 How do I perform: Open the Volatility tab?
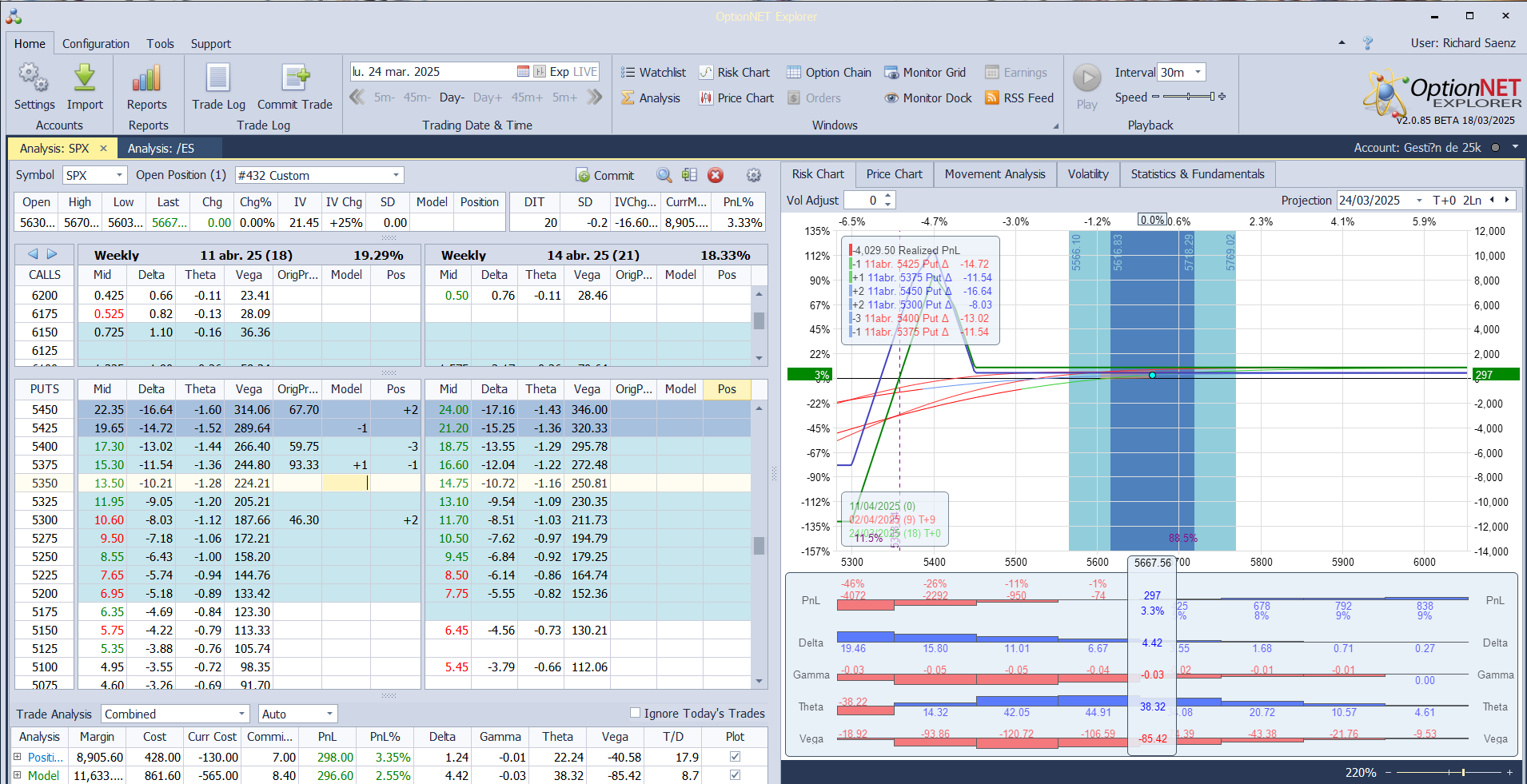[1088, 174]
